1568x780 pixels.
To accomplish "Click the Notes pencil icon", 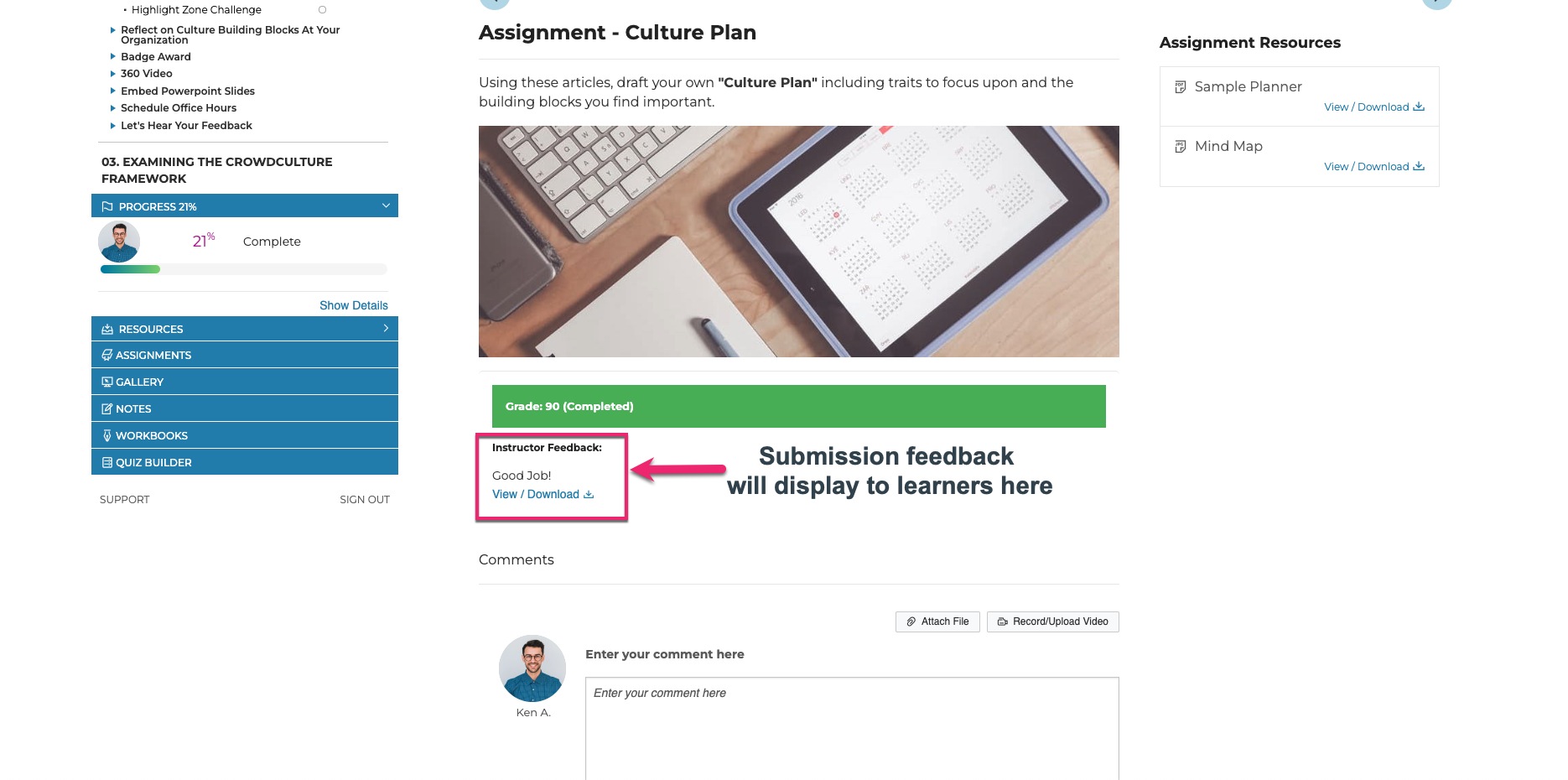I will pyautogui.click(x=106, y=409).
